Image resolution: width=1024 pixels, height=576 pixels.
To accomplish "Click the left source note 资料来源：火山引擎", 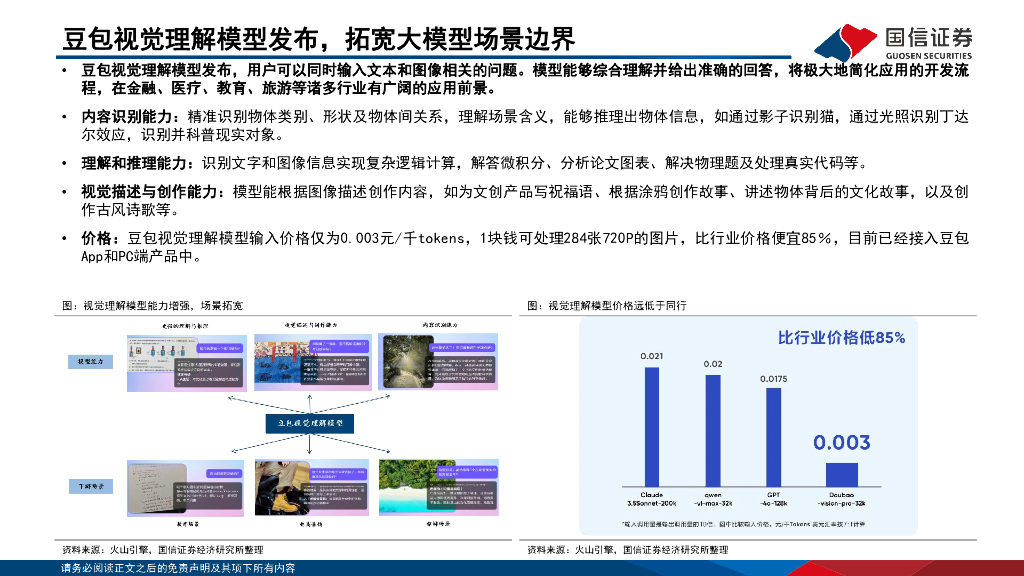I will [x=163, y=551].
